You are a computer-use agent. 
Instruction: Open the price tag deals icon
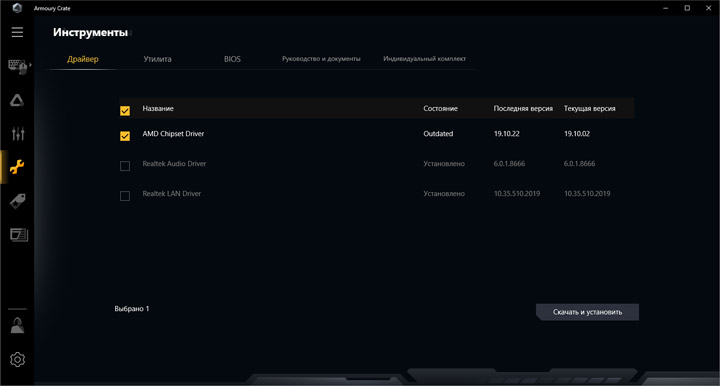coord(17,201)
